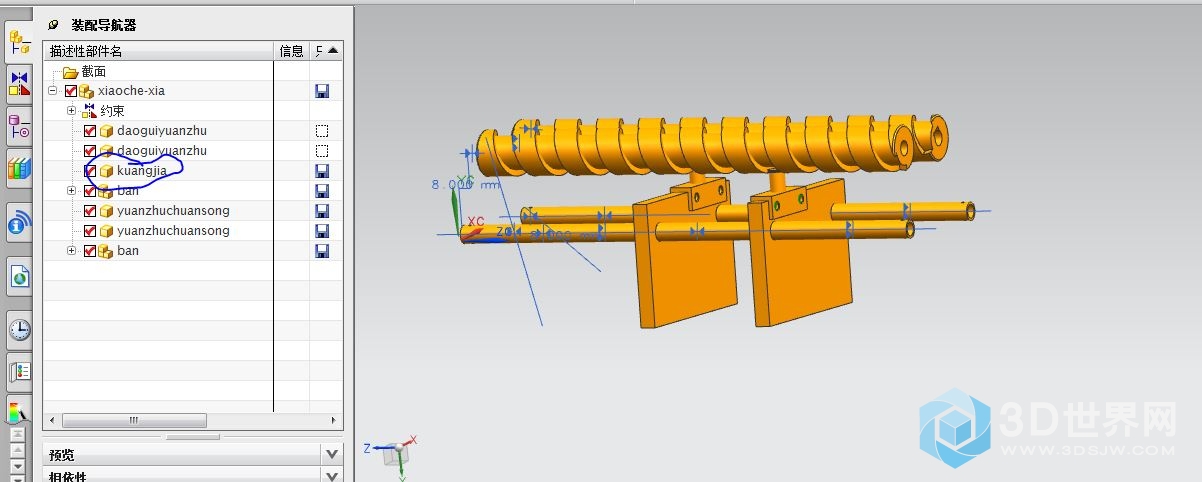Click save-status icon in second yuanzhuchuansong row
The image size is (1202, 482).
tap(322, 231)
